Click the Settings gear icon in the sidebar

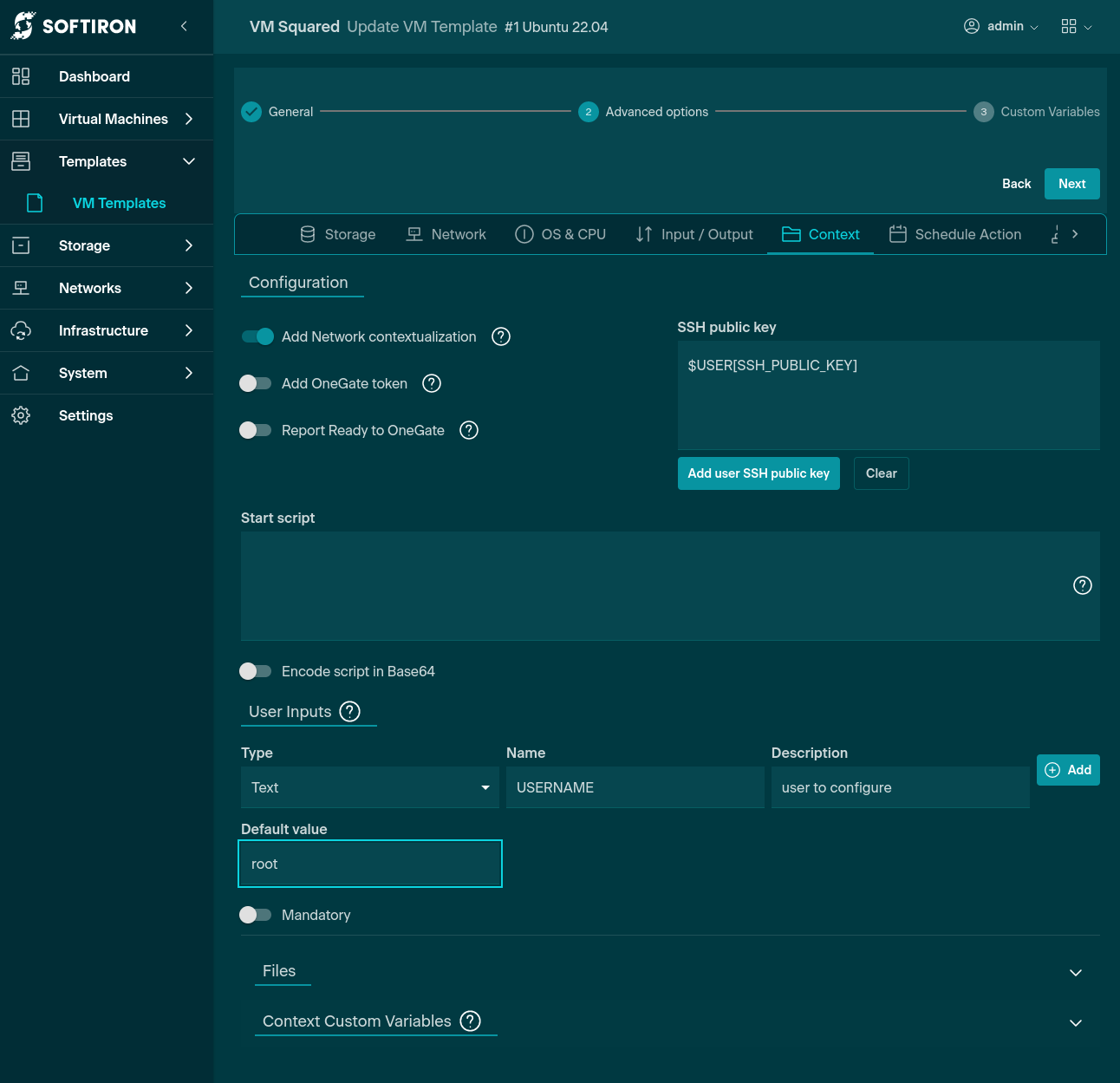tap(21, 415)
